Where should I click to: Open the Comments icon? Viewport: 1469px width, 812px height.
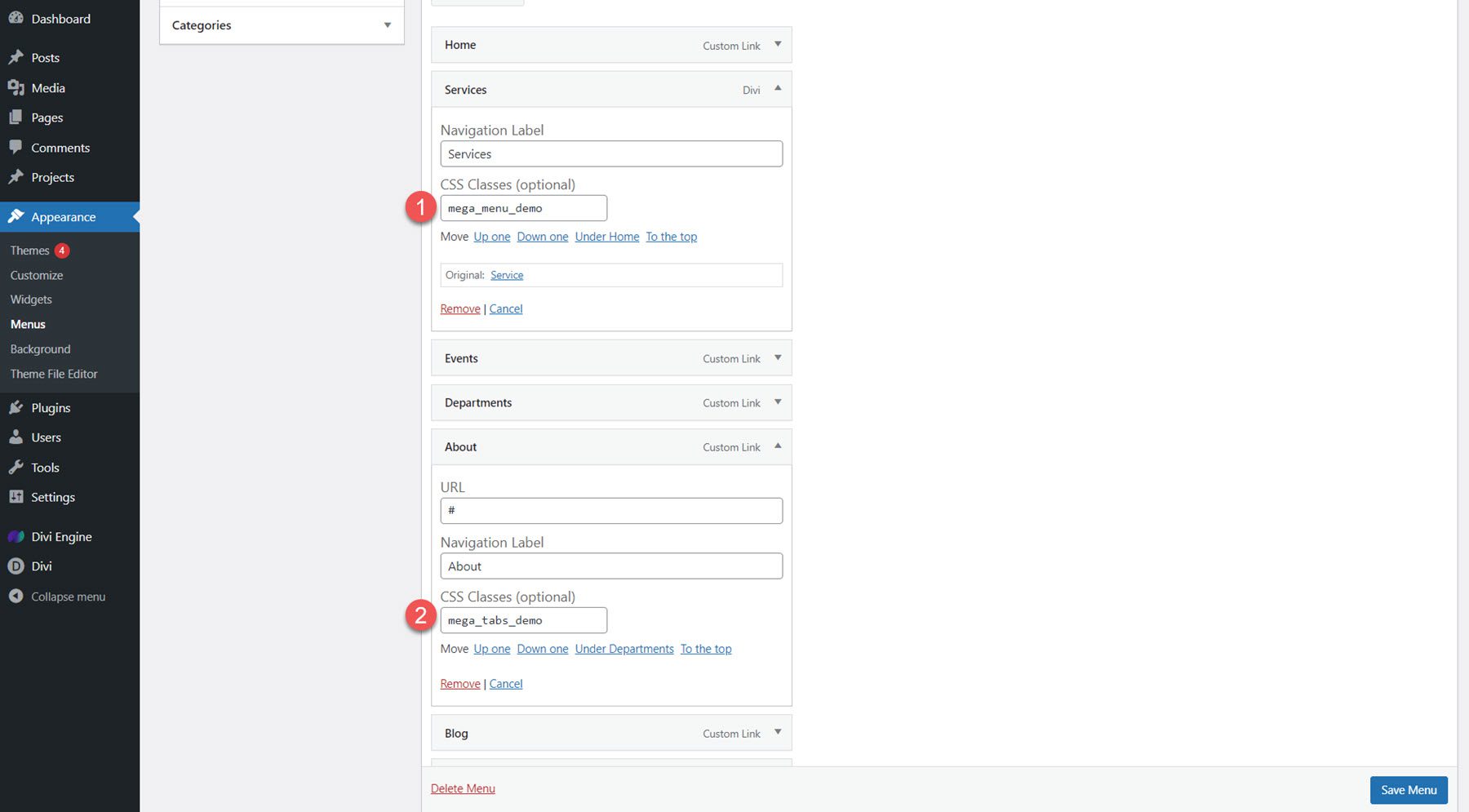(16, 147)
